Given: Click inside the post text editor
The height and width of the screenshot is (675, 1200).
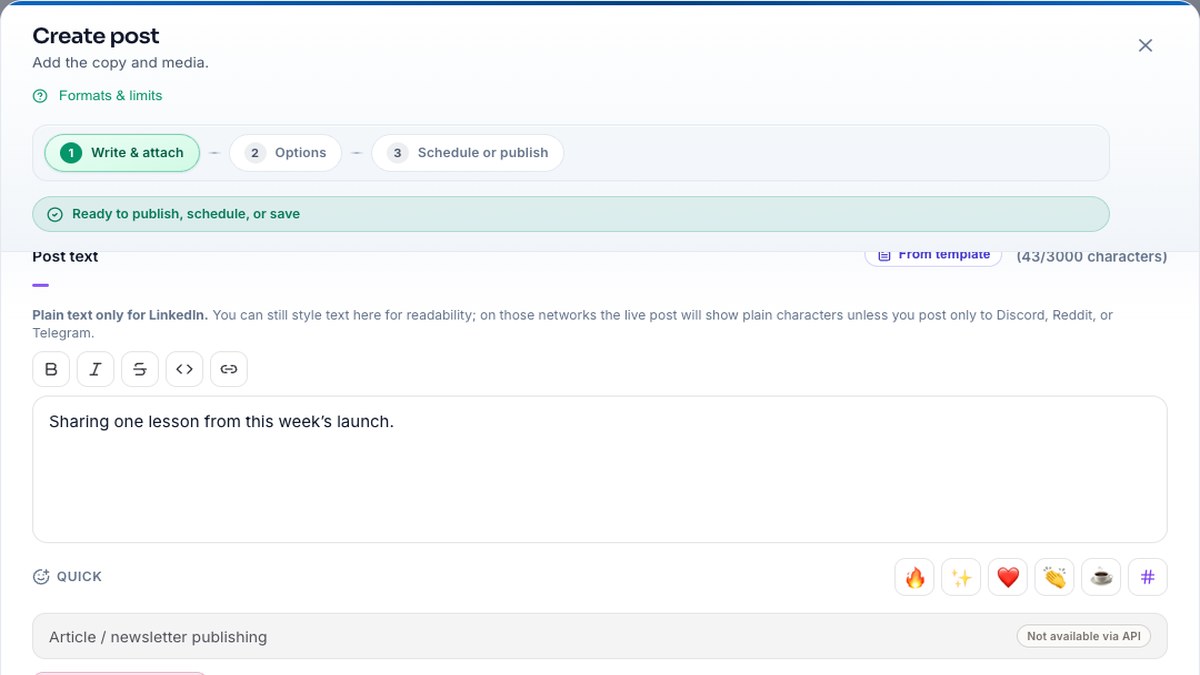Looking at the screenshot, I should [600, 469].
